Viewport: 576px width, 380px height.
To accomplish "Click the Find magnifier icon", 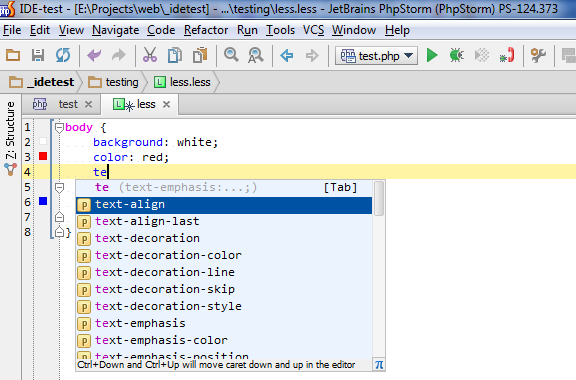I will point(231,55).
